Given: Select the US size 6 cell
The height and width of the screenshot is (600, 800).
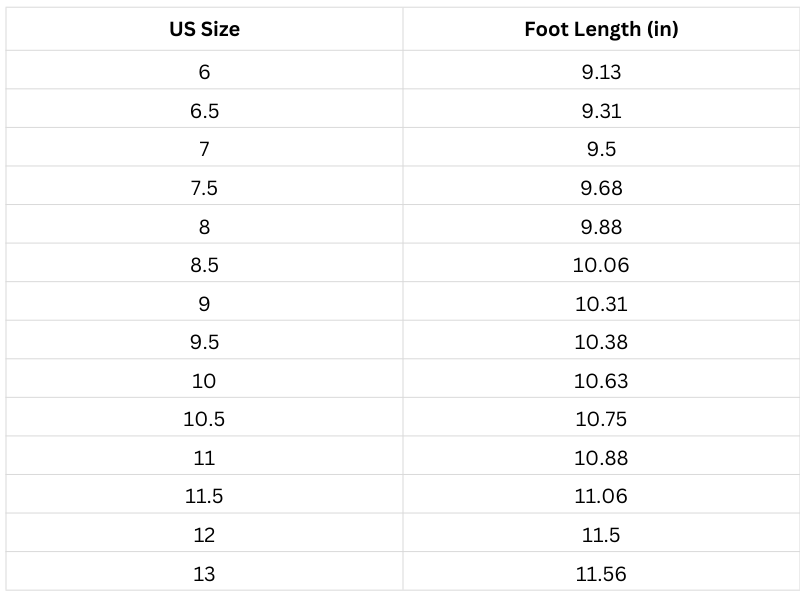Looking at the screenshot, I should pyautogui.click(x=204, y=72).
